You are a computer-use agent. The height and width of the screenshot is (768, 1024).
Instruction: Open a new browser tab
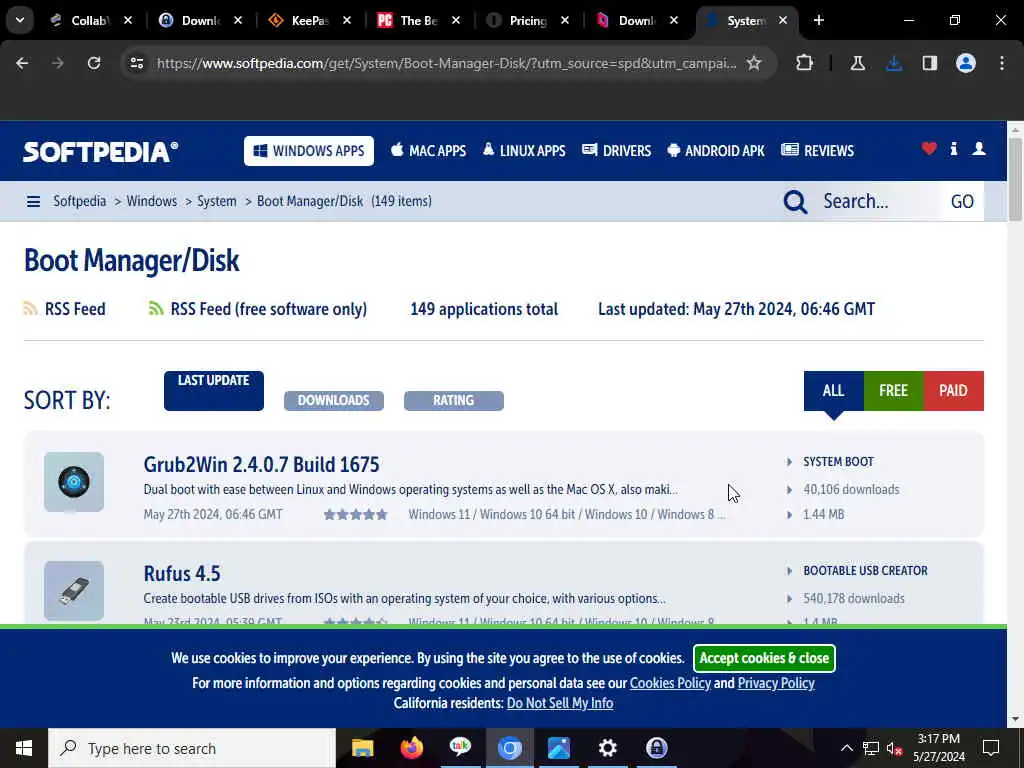(818, 20)
